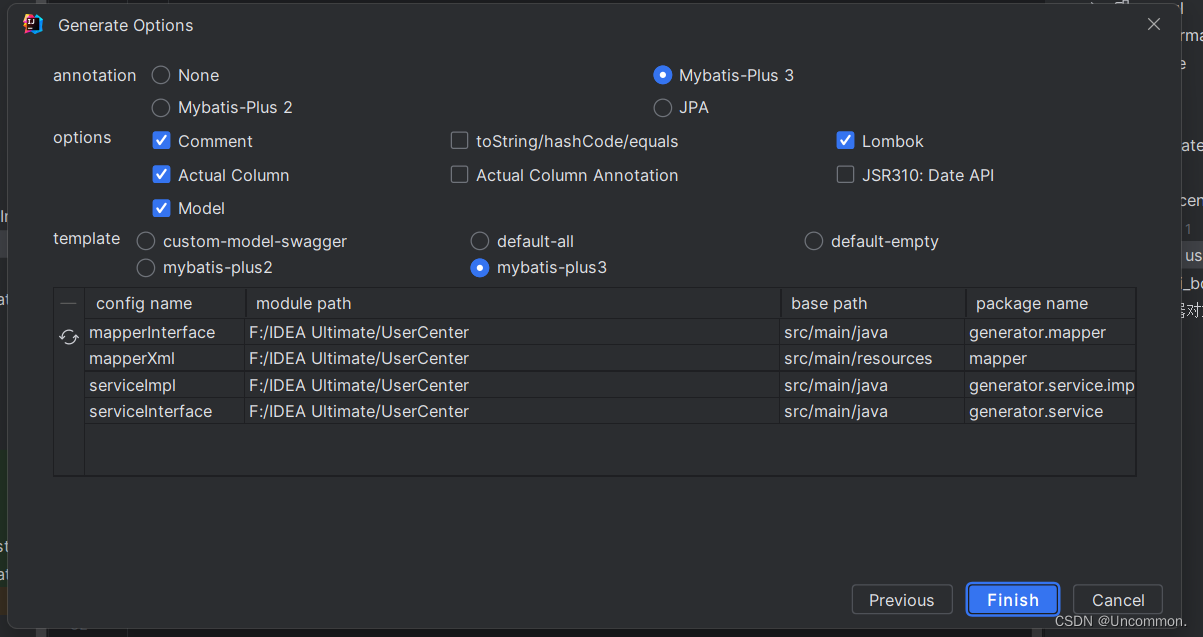1203x637 pixels.
Task: Go back with the Previous button
Action: tap(901, 600)
